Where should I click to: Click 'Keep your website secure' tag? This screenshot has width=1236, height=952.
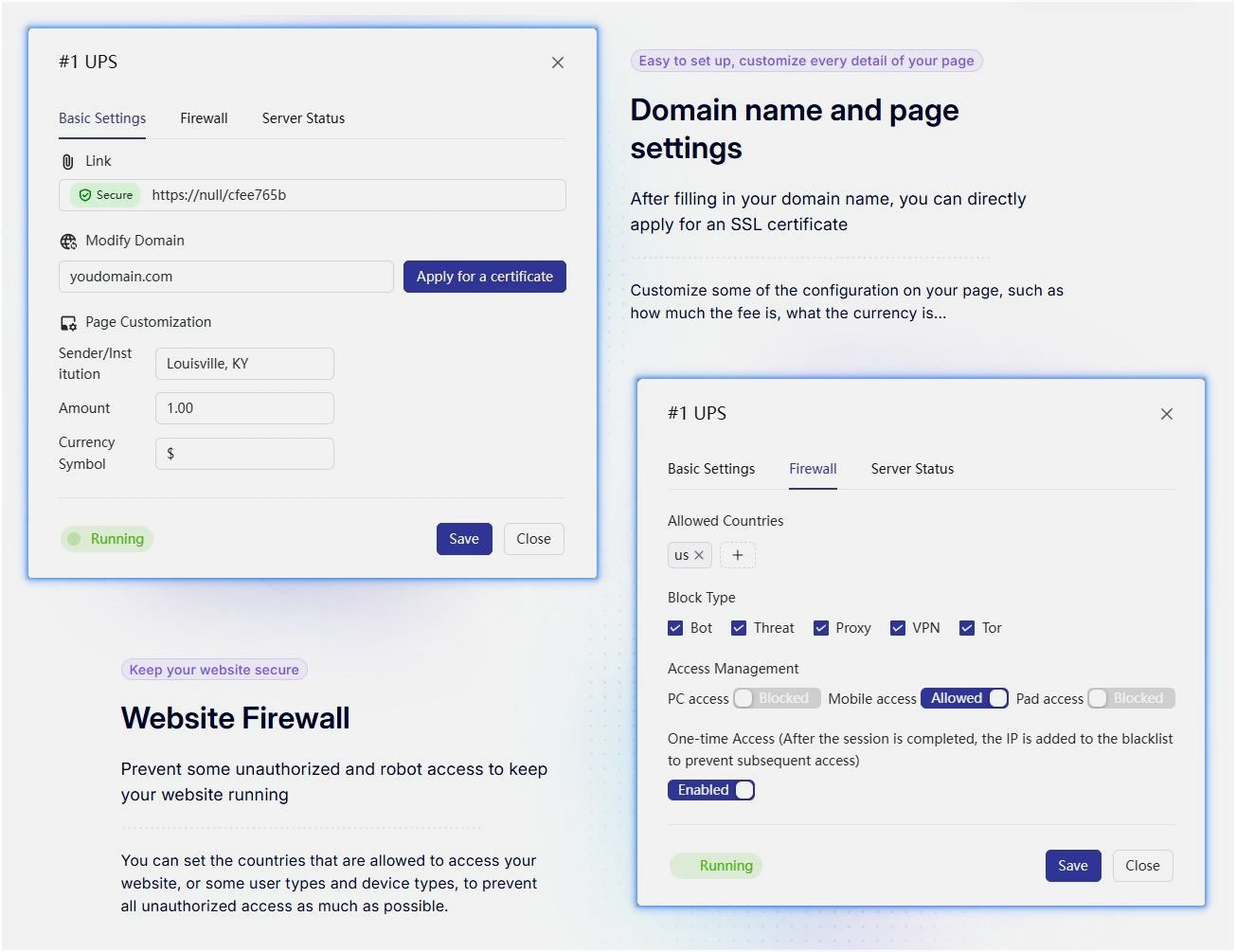pos(214,670)
